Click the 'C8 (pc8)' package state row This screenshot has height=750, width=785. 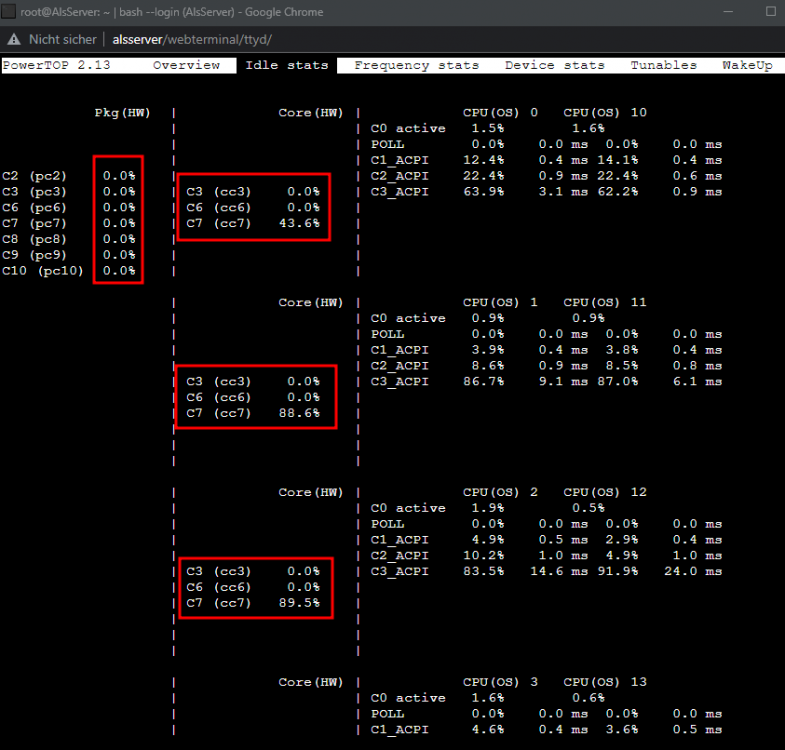(69, 239)
